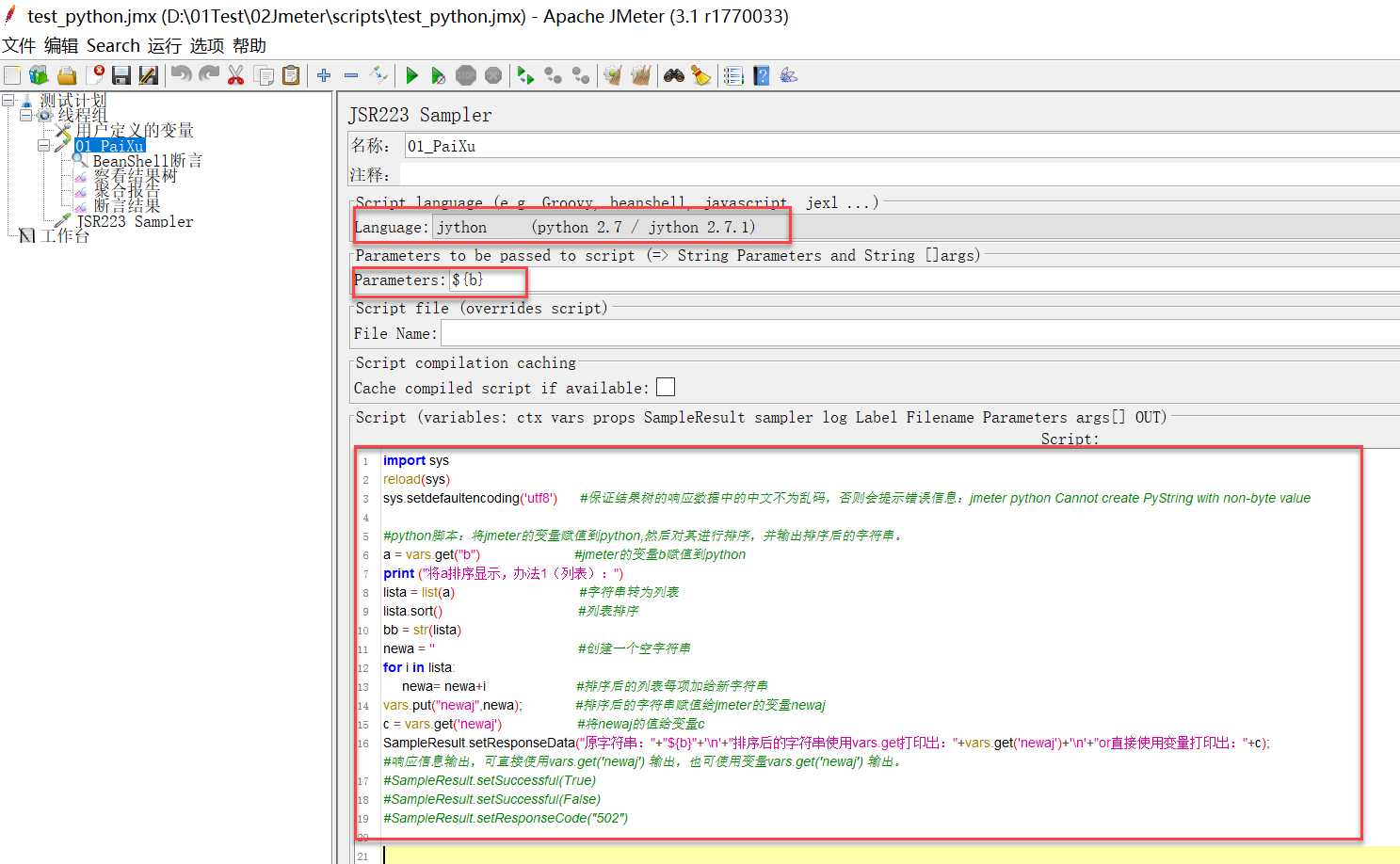Select 聚合报告 tree item
Viewport: 1400px width, 864px height.
[x=126, y=191]
